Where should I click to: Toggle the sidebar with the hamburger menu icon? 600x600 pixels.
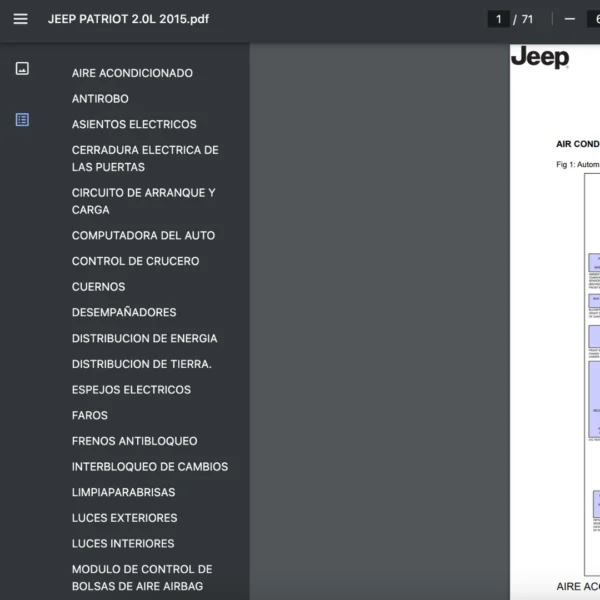coord(20,19)
